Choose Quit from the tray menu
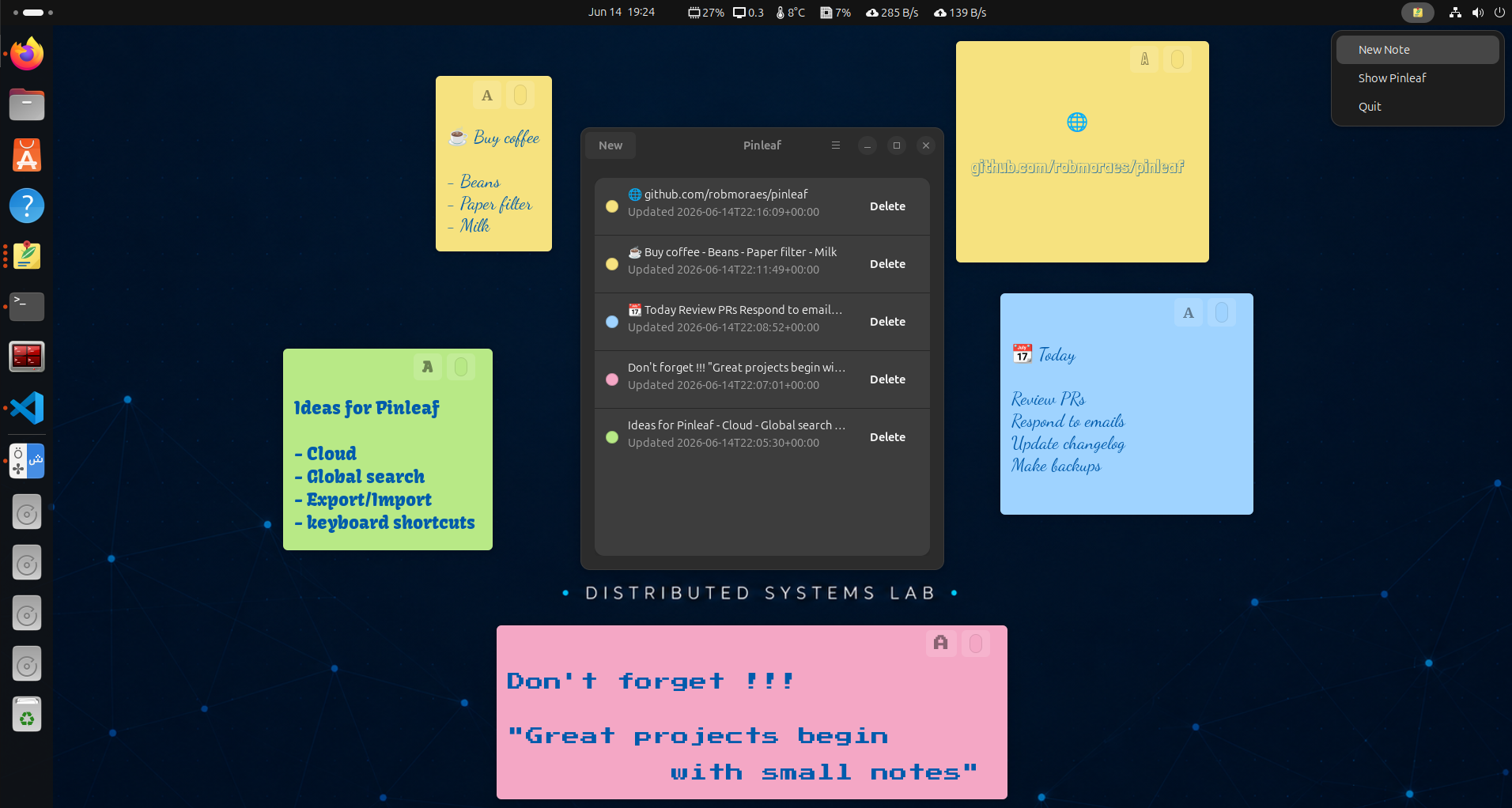Screen dimensions: 1512x808 pos(1417,107)
